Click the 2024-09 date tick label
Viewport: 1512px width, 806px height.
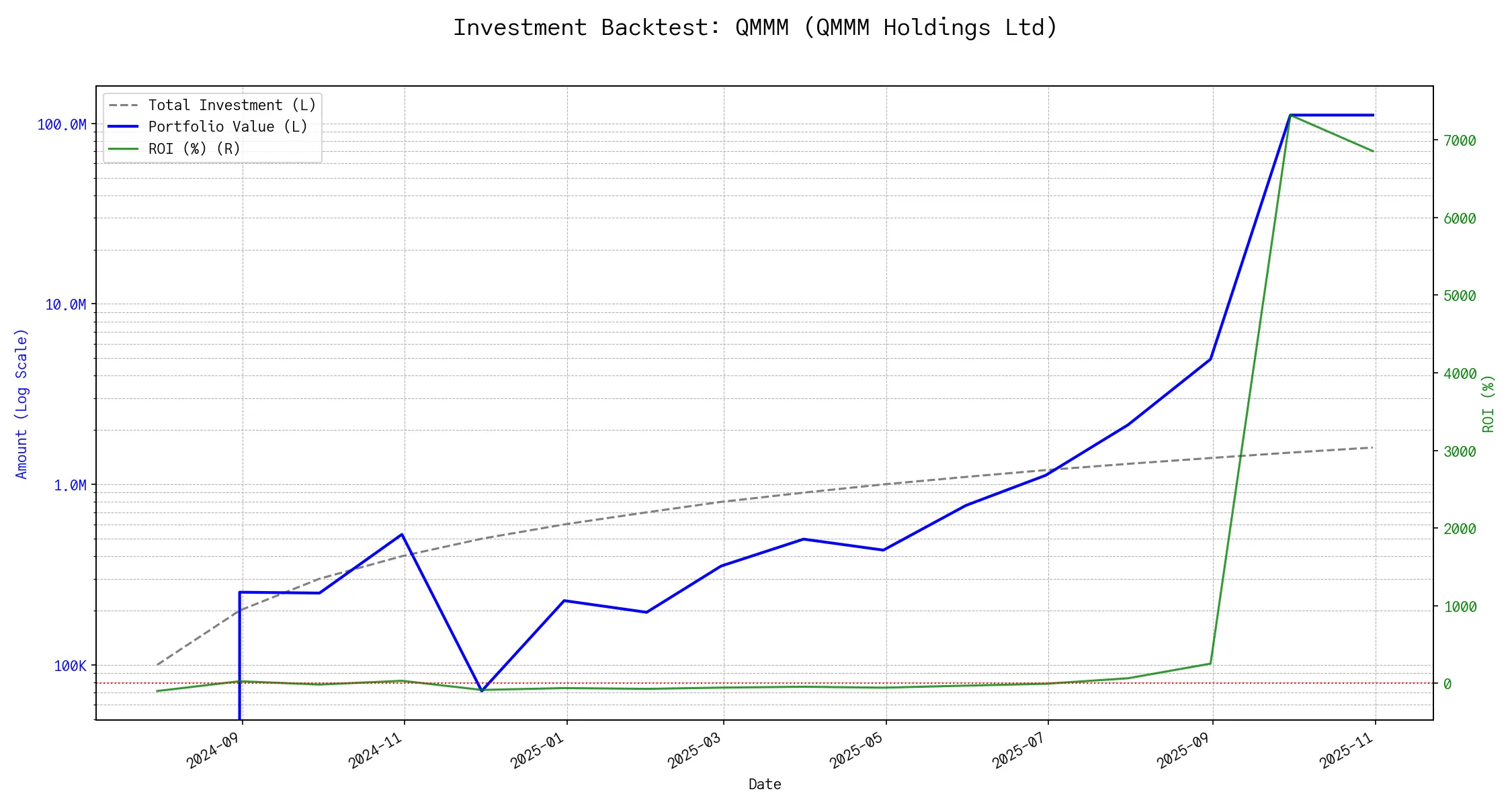213,751
